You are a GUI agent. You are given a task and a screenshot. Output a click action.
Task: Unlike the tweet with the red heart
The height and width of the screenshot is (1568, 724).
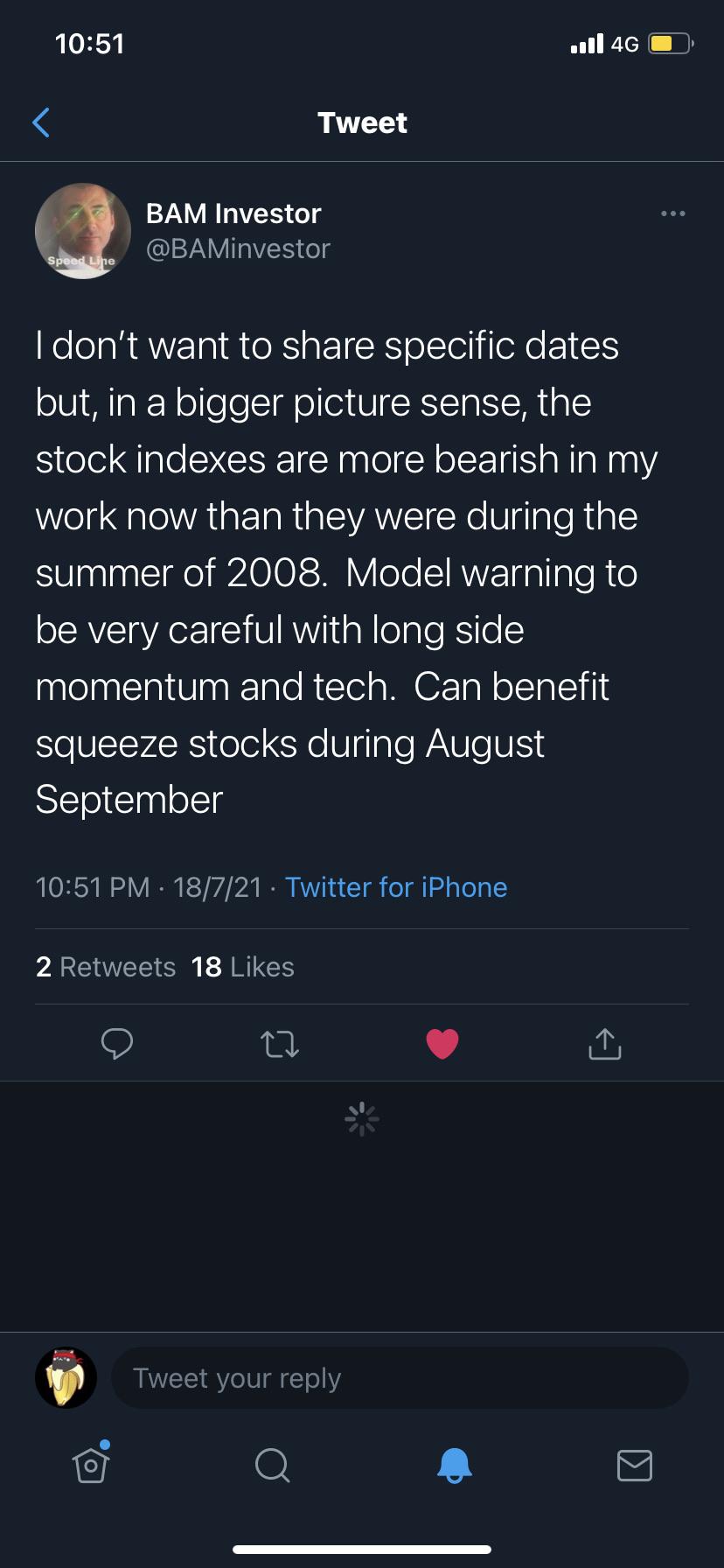point(442,1043)
